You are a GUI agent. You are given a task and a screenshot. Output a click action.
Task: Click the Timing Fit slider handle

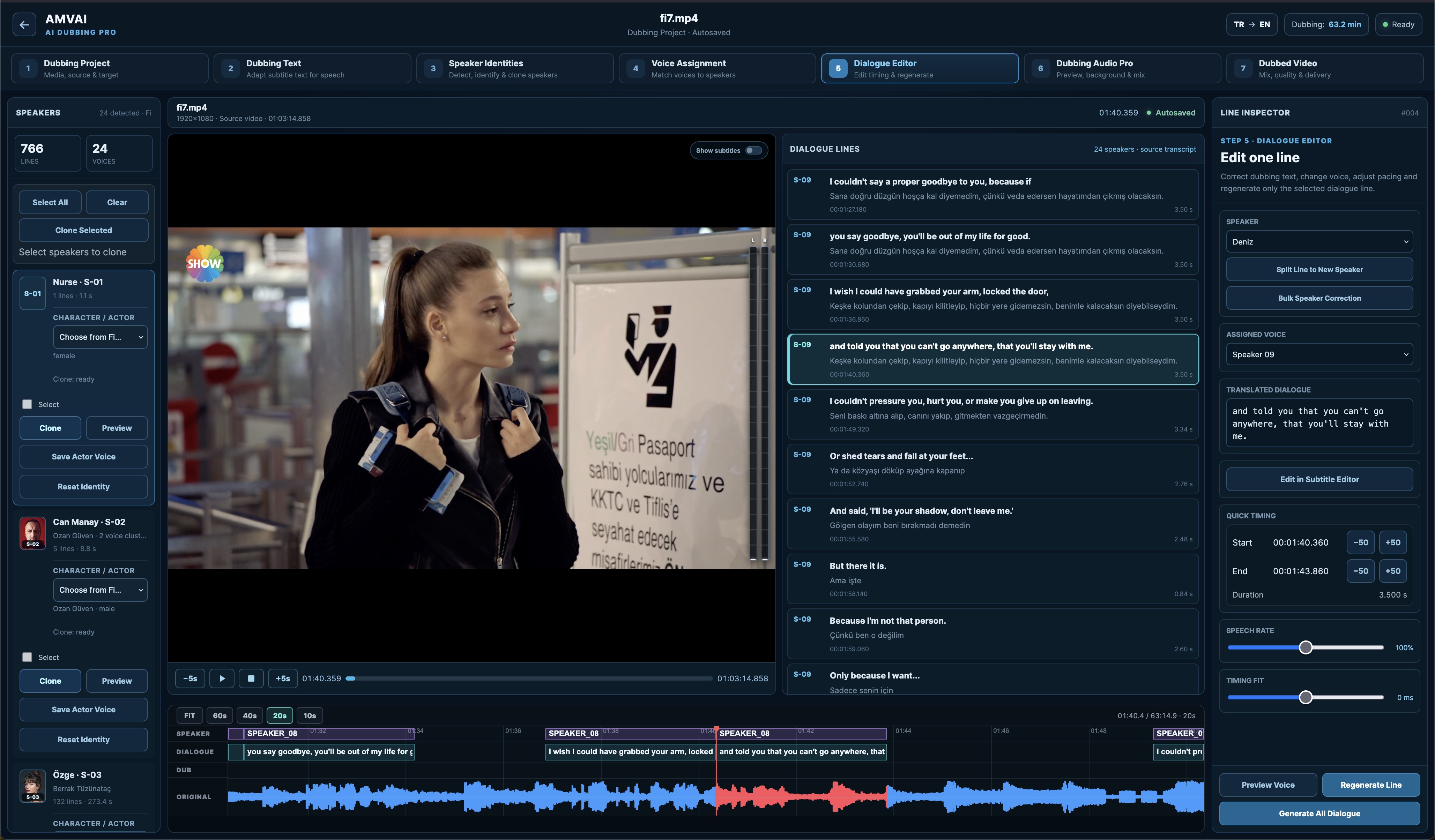[1306, 697]
